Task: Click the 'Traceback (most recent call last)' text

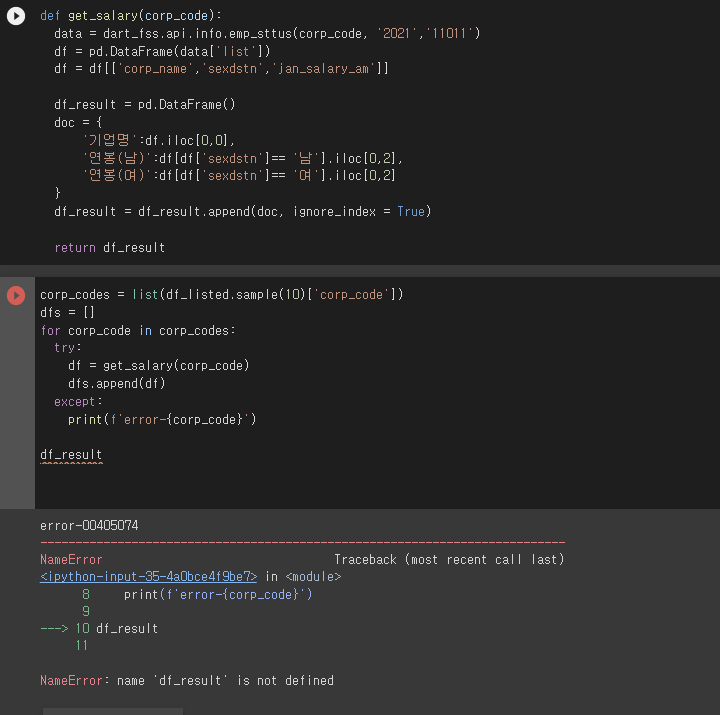Action: click(449, 560)
